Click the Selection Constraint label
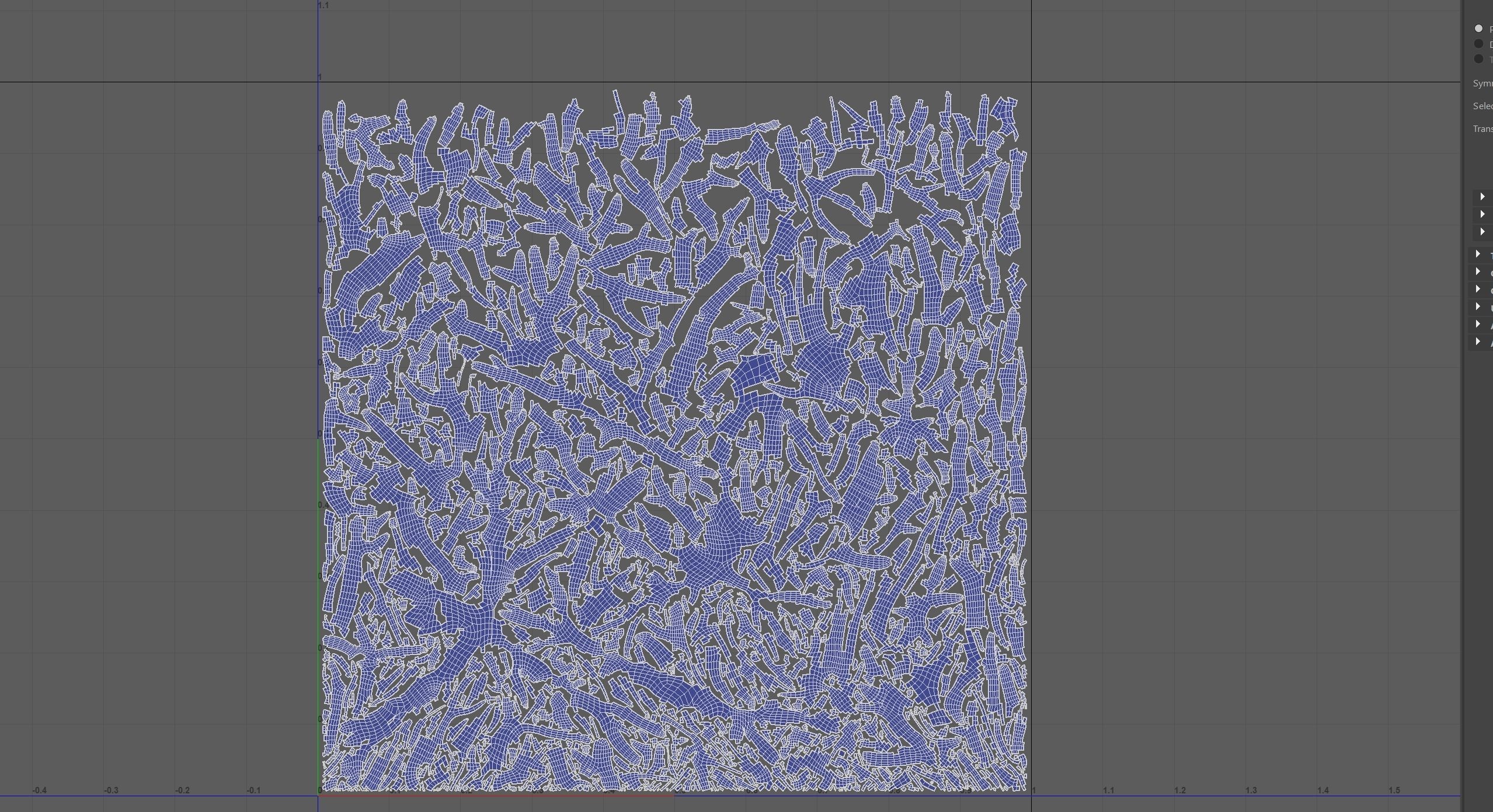Viewport: 1493px width, 812px height. (x=1483, y=106)
